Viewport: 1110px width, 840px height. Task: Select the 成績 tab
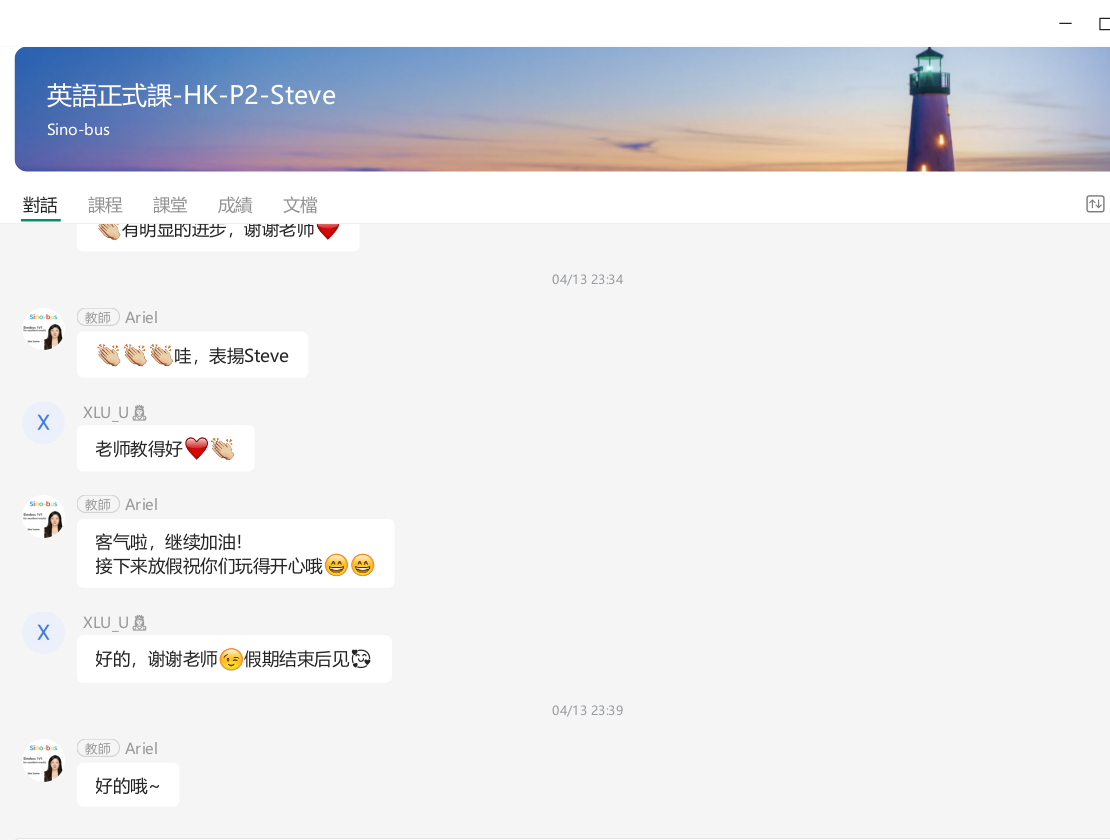235,205
